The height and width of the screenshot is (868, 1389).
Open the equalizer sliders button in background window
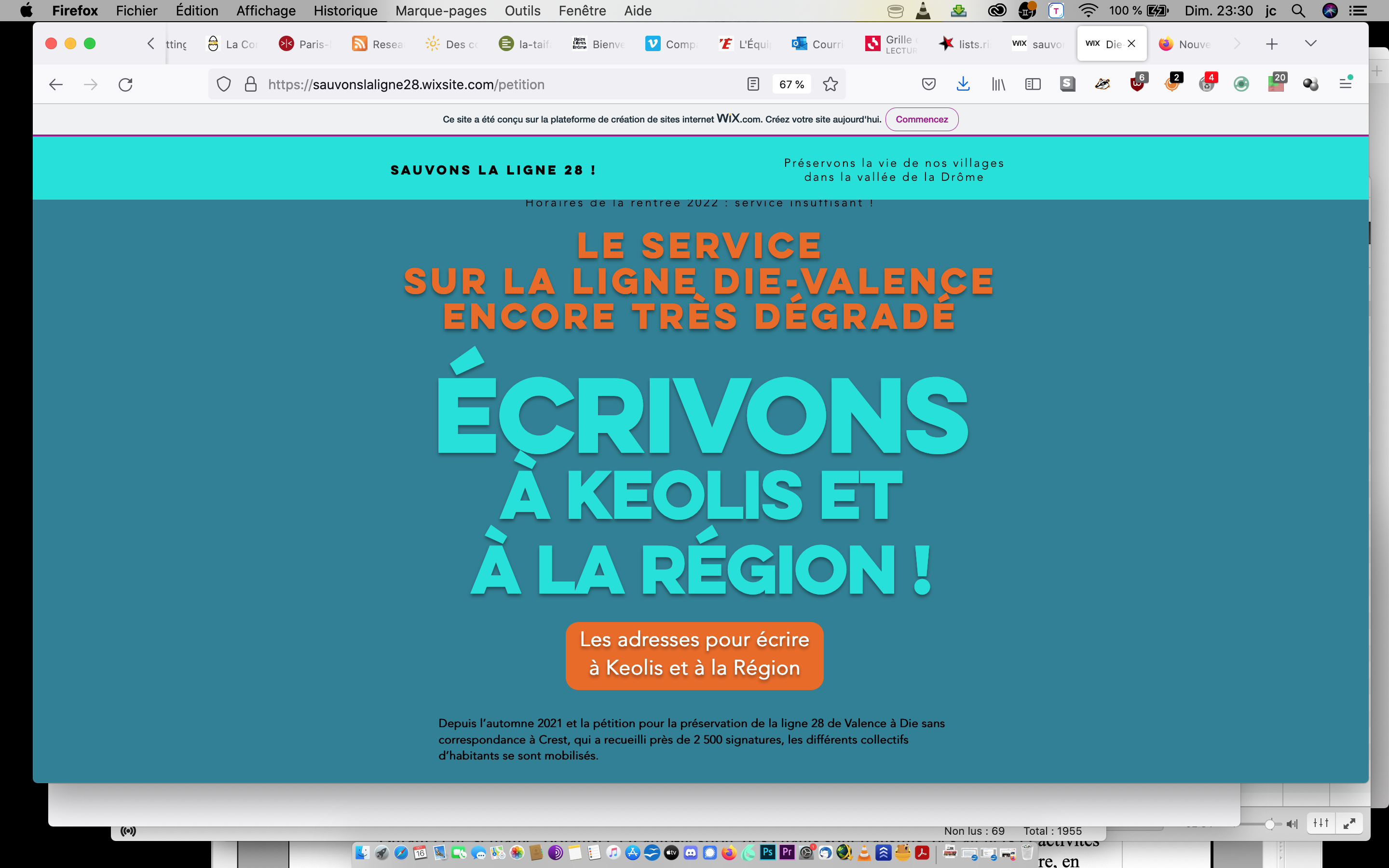pos(1321,823)
